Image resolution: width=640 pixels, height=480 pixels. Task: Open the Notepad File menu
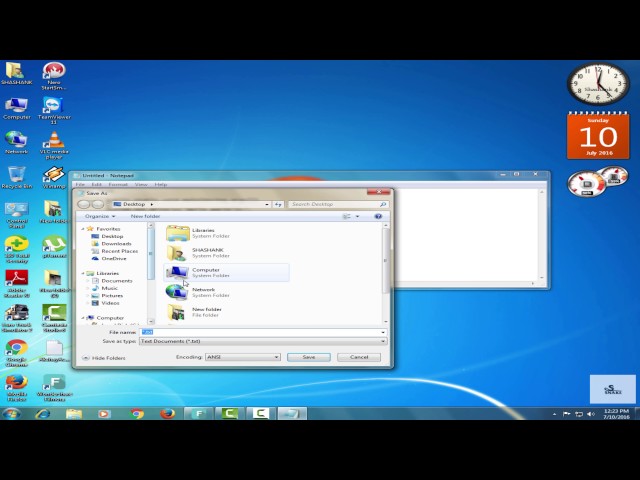click(80, 184)
